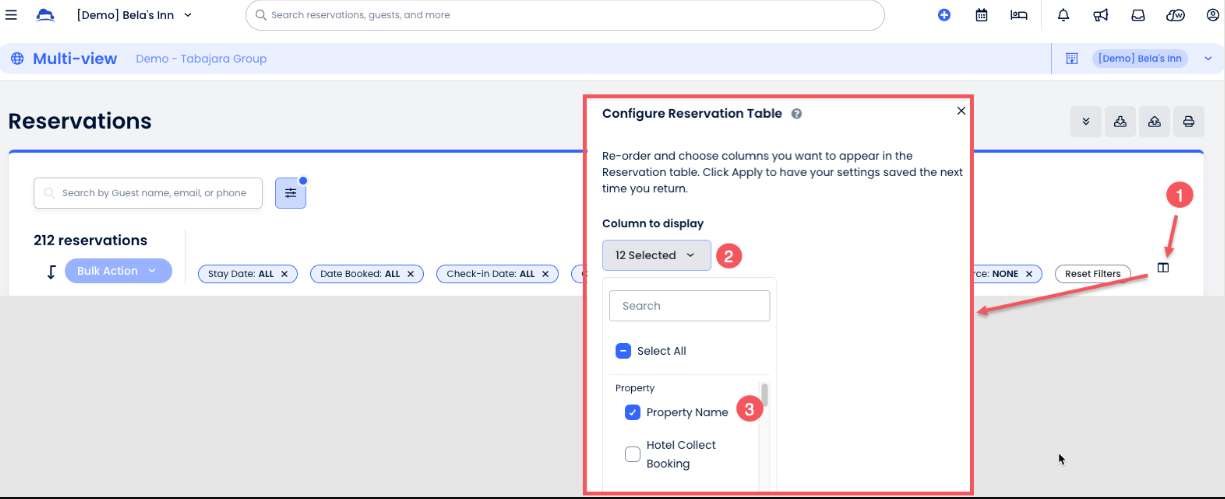
Task: Click the column Search field in dropdown
Action: pyautogui.click(x=689, y=306)
